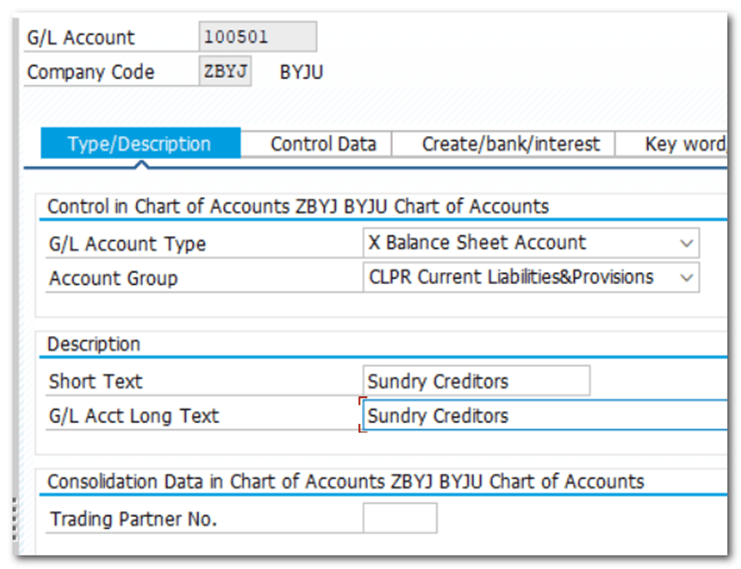Open the Account Group dropdown
This screenshot has width=741, height=569.
(686, 278)
